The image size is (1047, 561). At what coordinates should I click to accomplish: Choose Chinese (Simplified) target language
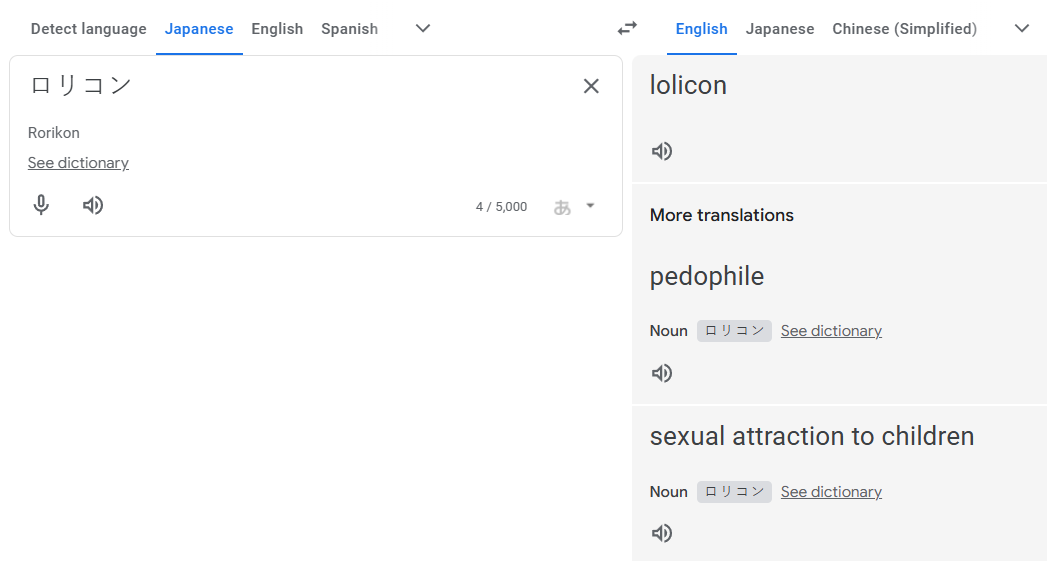coord(904,29)
